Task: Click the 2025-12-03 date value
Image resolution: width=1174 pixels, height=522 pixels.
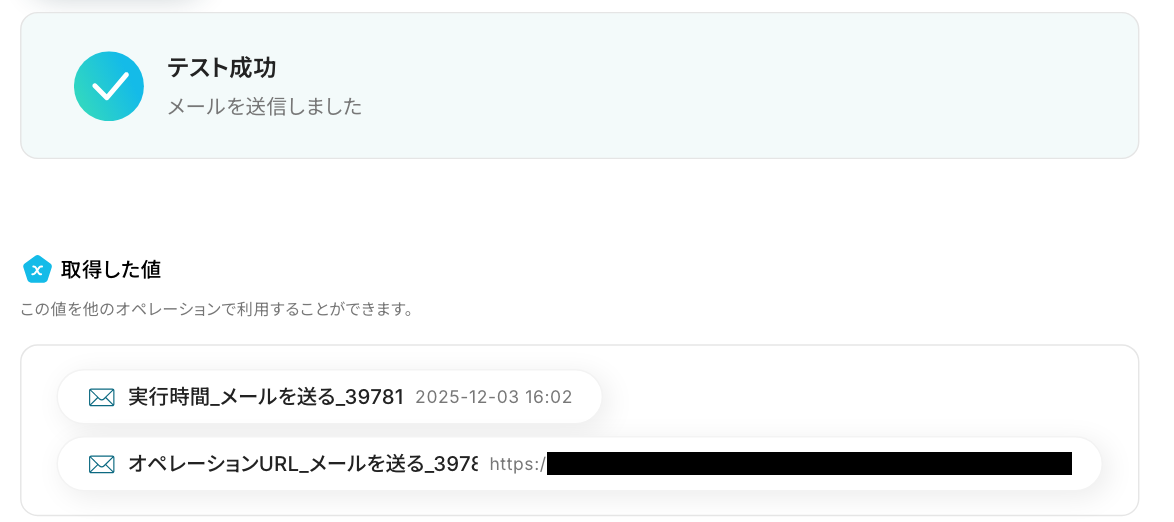Action: point(467,397)
